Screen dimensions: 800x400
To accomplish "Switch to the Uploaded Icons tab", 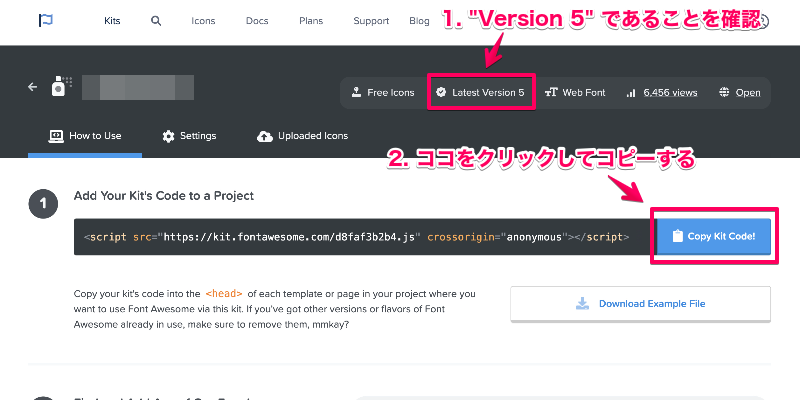I will pos(302,136).
